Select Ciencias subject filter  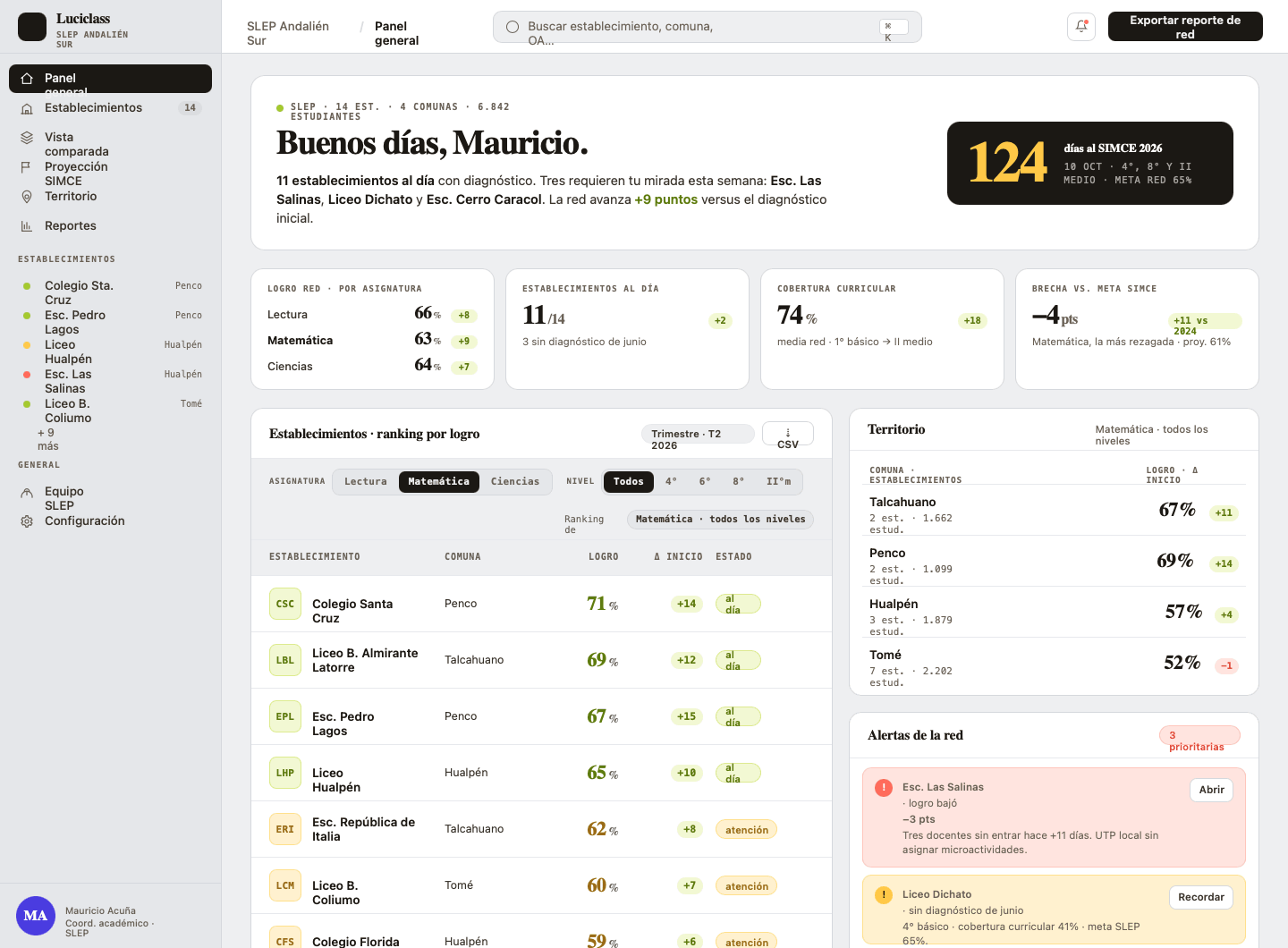click(x=515, y=481)
